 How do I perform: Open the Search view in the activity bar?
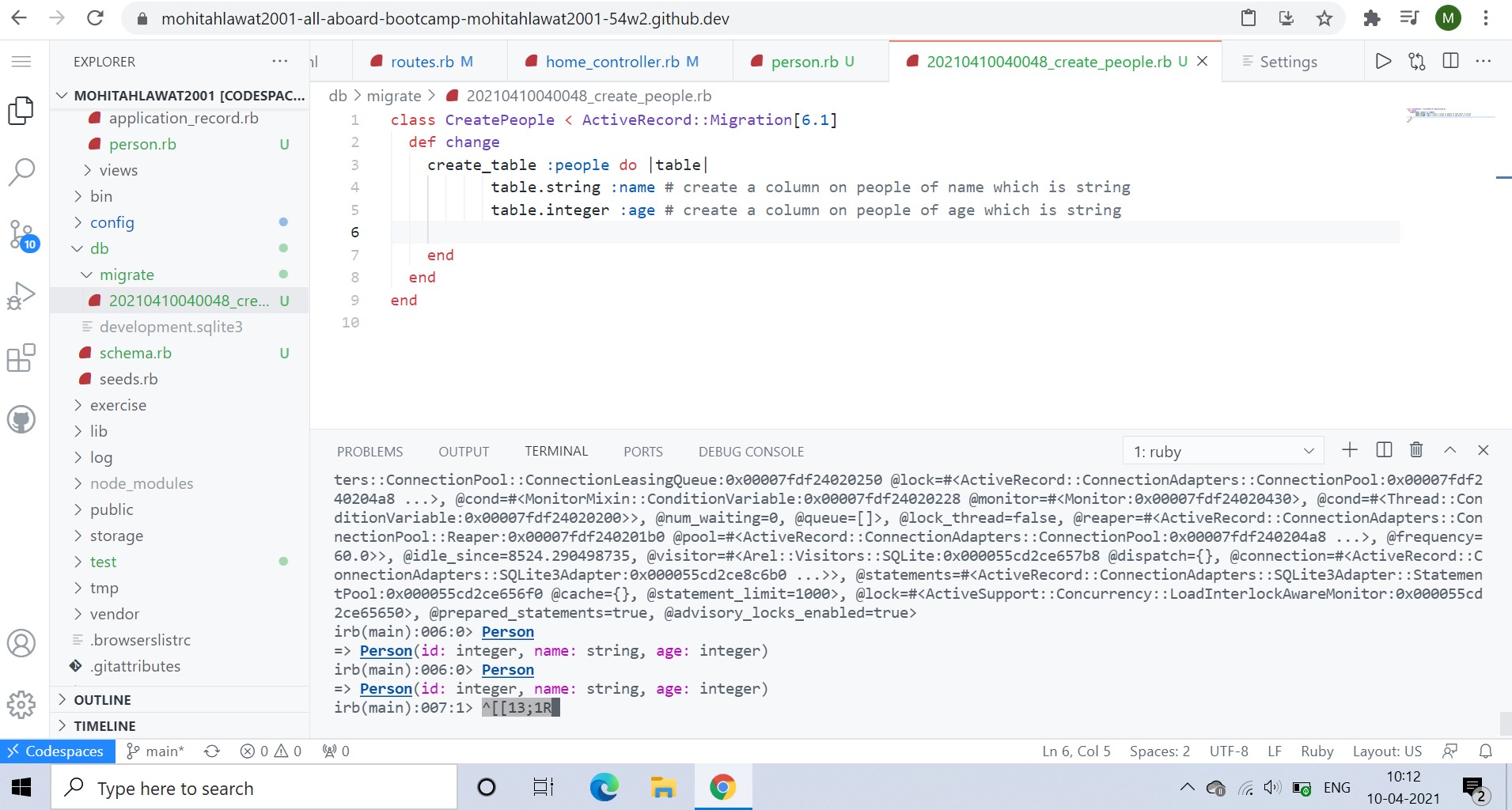[x=21, y=171]
